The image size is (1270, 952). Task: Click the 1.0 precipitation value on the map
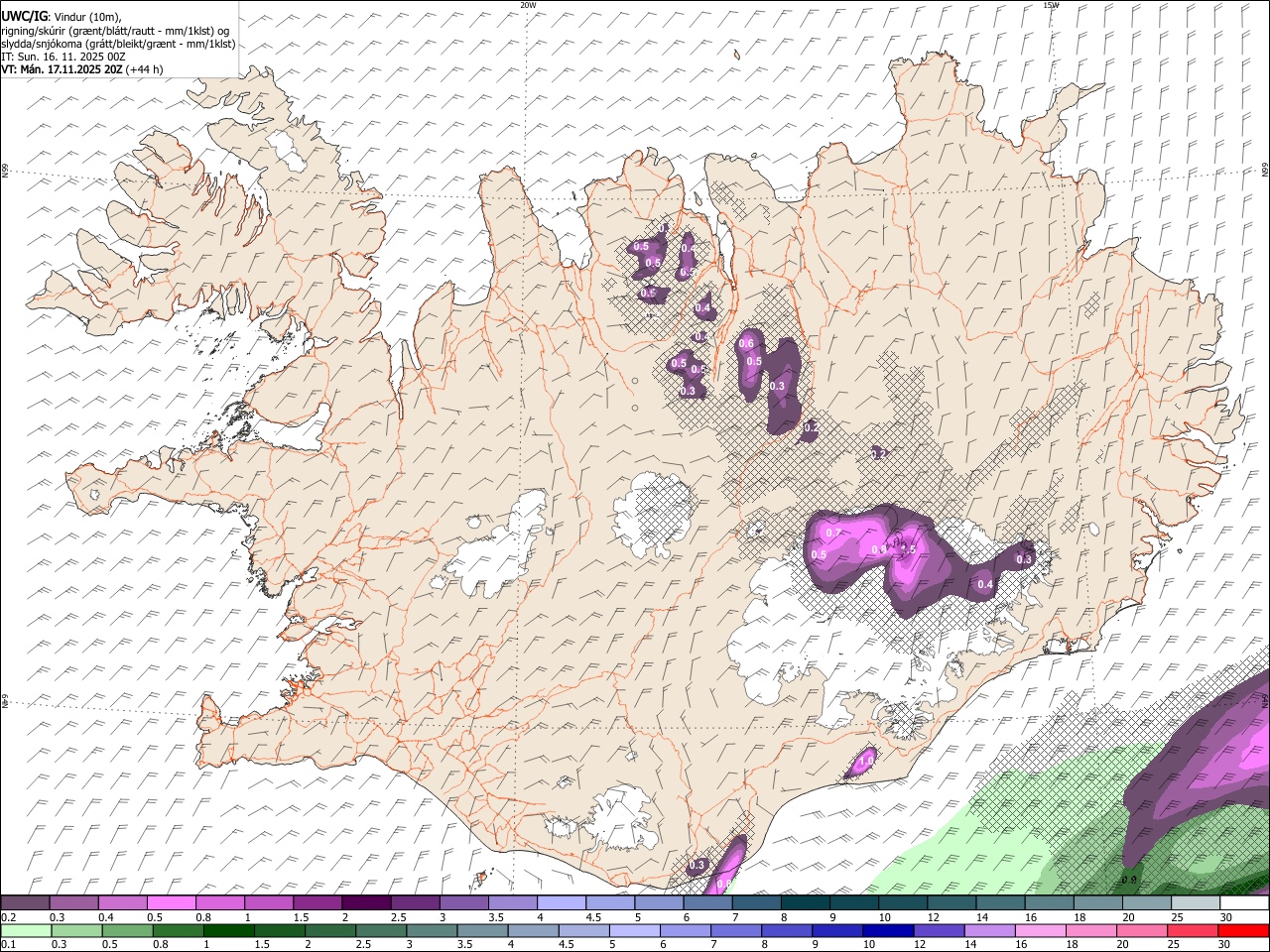(x=865, y=761)
